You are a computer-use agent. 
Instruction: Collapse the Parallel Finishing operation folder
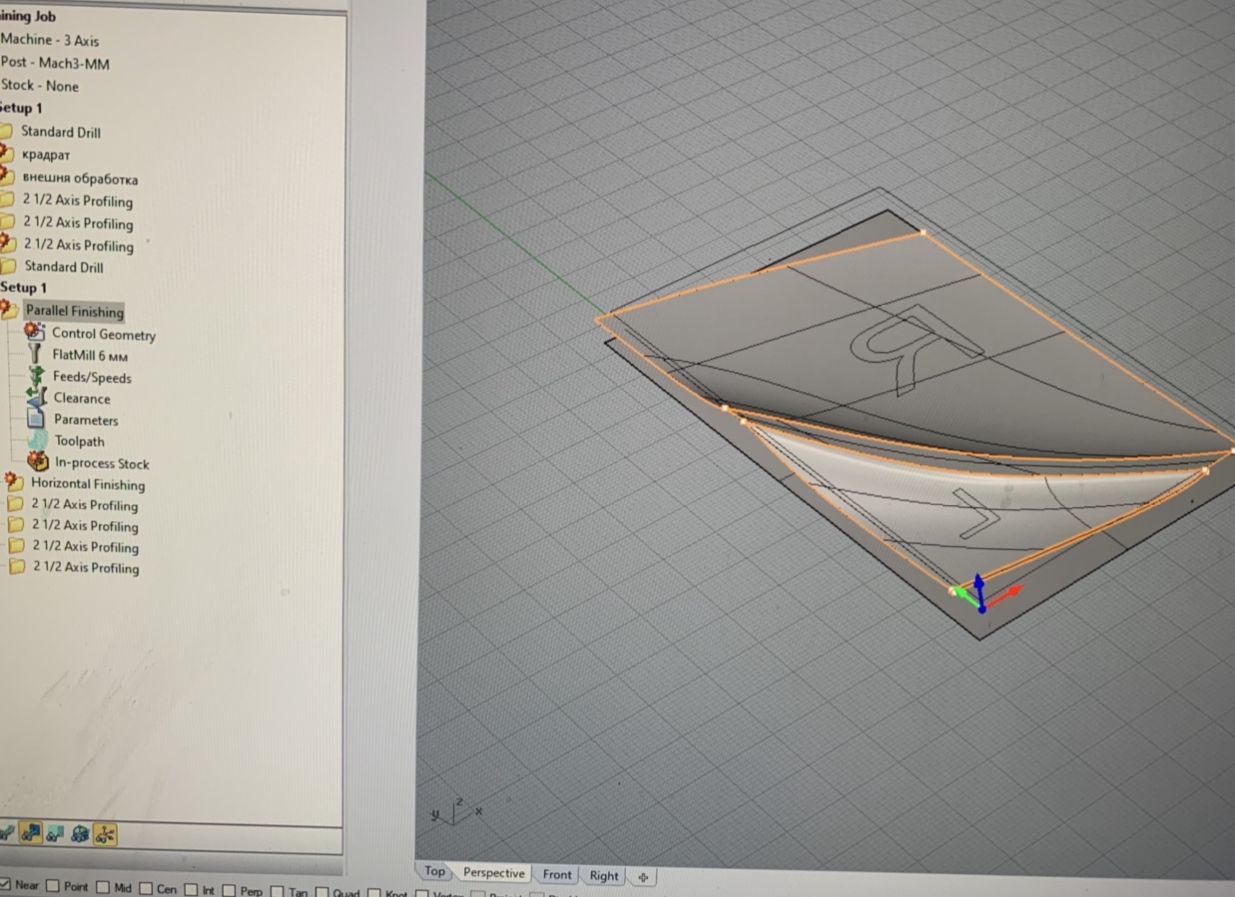point(9,310)
